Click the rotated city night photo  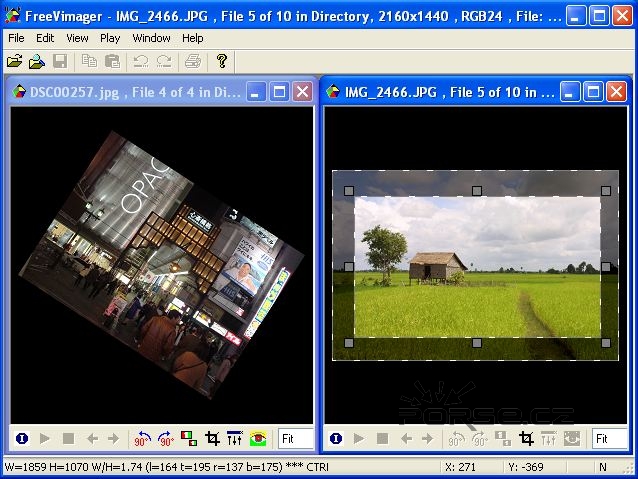click(162, 265)
